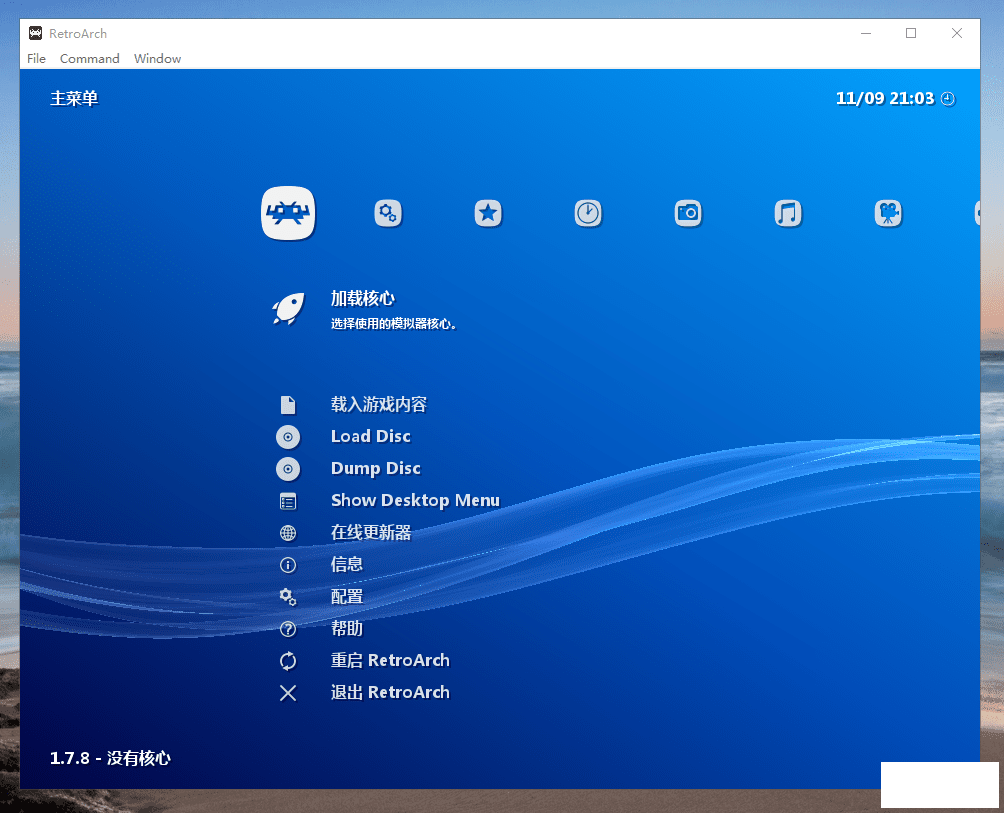The width and height of the screenshot is (1004, 813).
Task: Open the Video camera tab icon
Action: pyautogui.click(x=887, y=213)
